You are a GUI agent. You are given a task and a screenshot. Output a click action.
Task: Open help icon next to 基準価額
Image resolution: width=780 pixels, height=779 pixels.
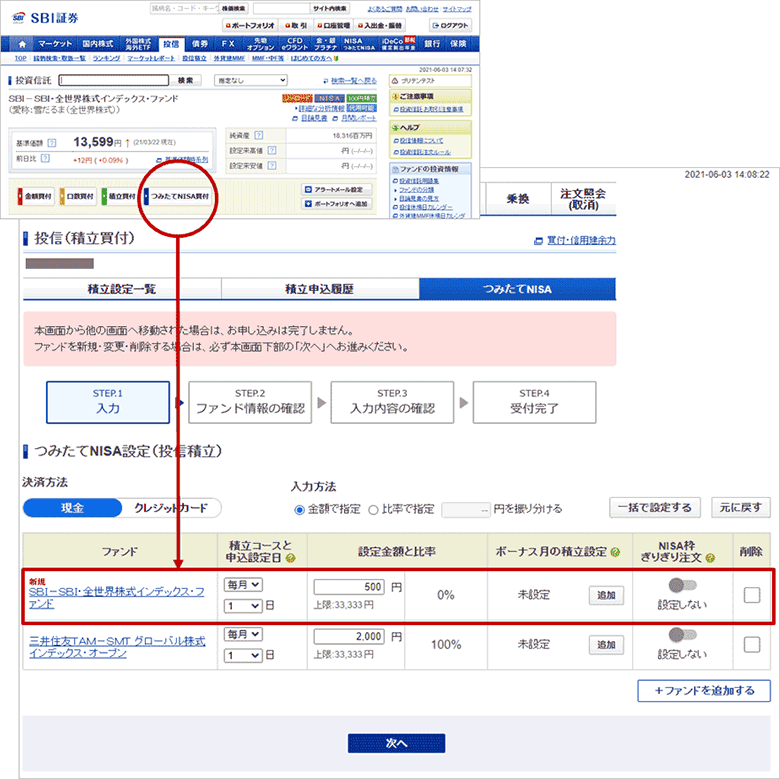52,143
